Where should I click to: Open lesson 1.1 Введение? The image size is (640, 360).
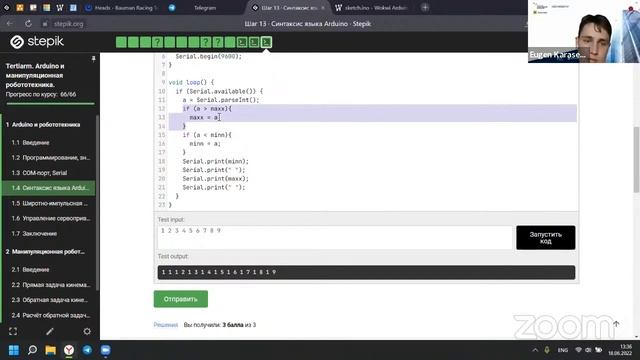coord(31,142)
